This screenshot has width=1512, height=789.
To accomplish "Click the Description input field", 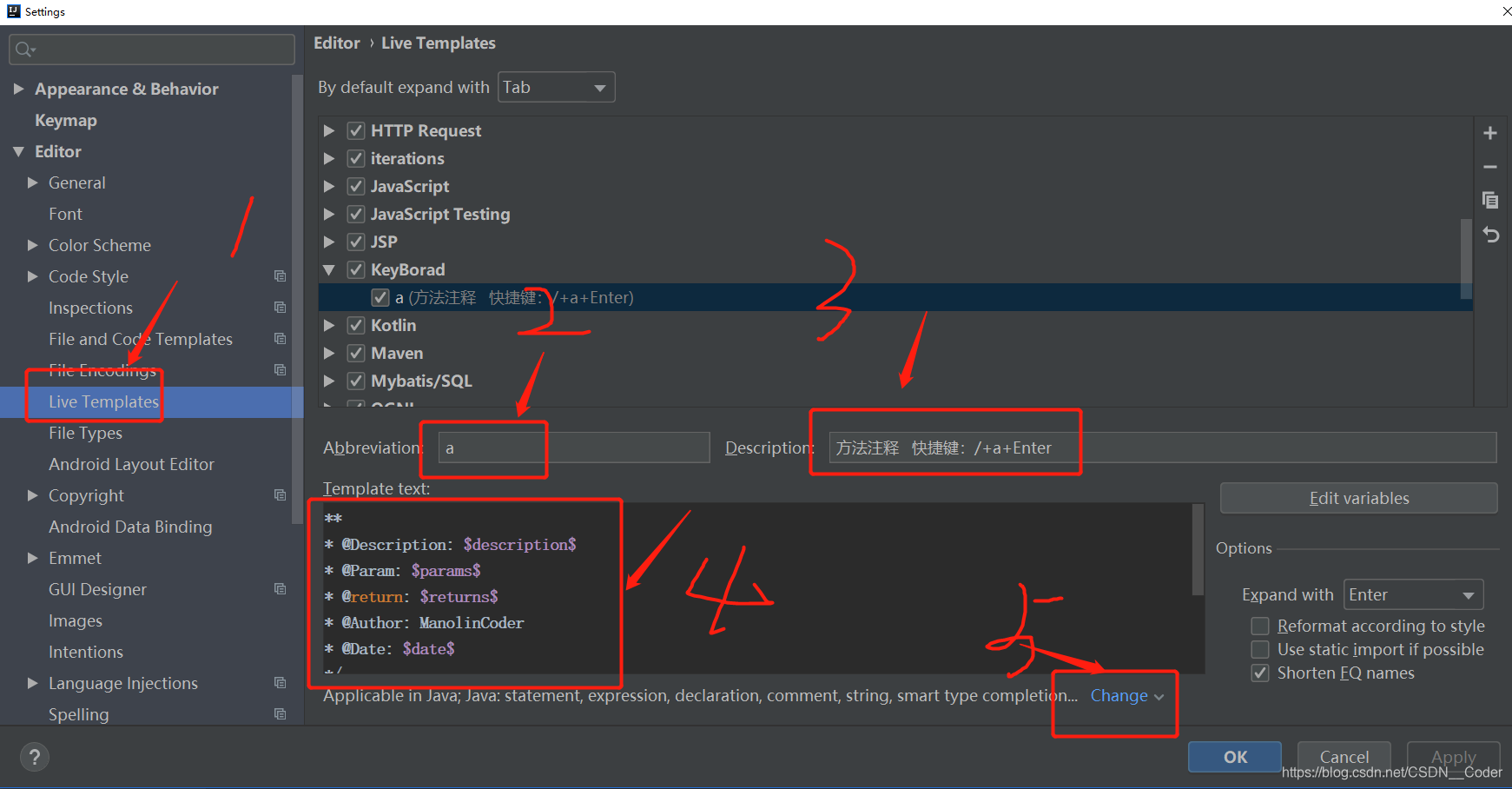I will (x=1163, y=448).
